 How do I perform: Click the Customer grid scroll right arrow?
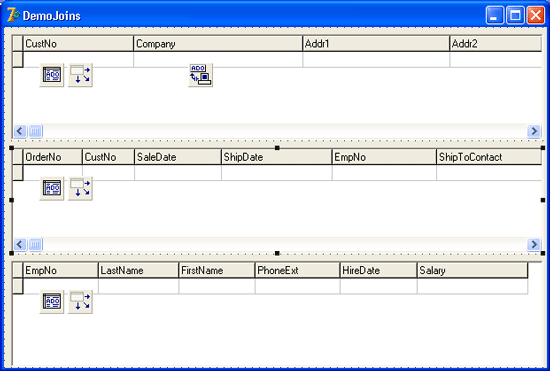click(x=534, y=131)
